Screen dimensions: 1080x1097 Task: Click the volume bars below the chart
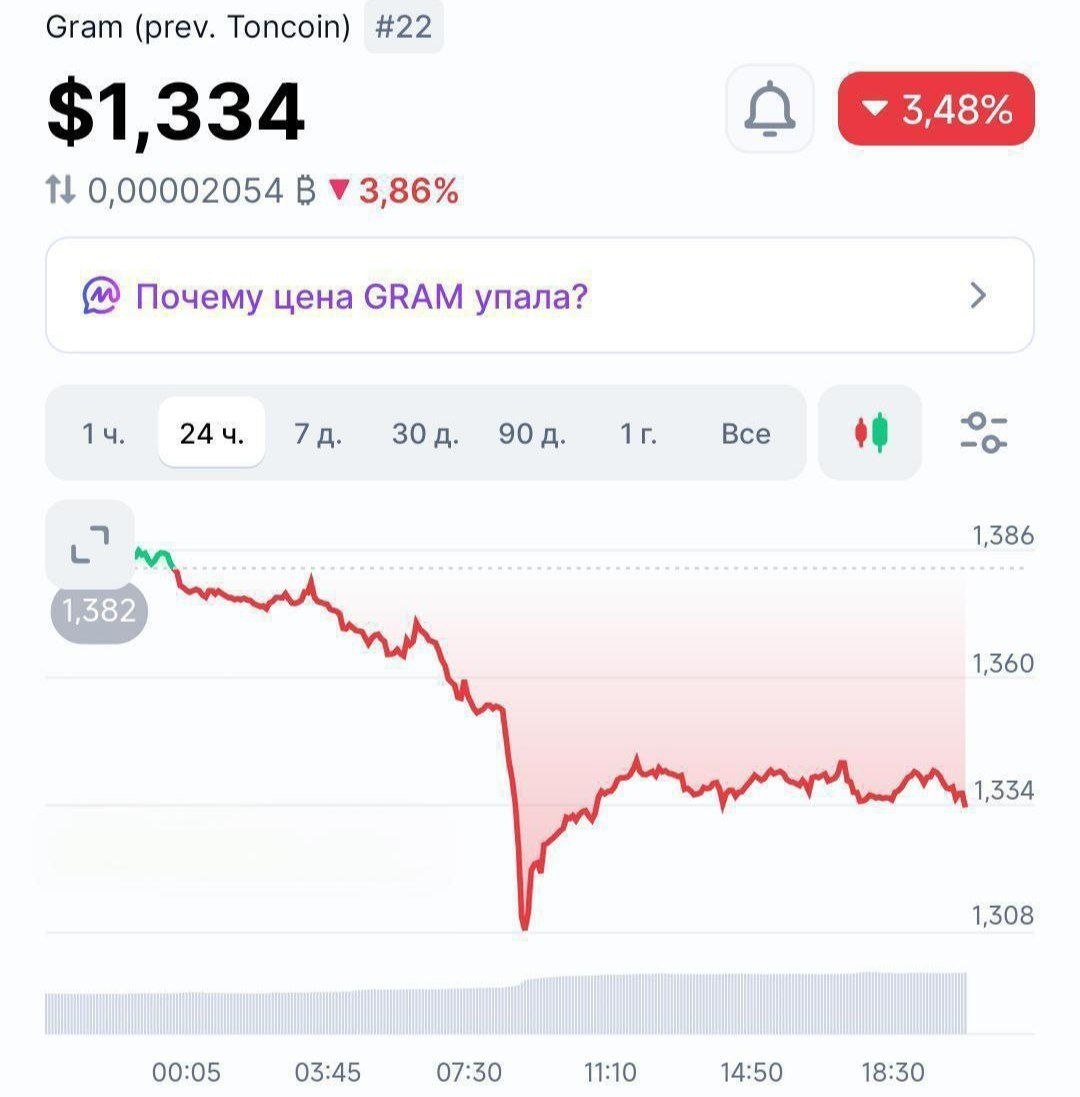(506, 1003)
